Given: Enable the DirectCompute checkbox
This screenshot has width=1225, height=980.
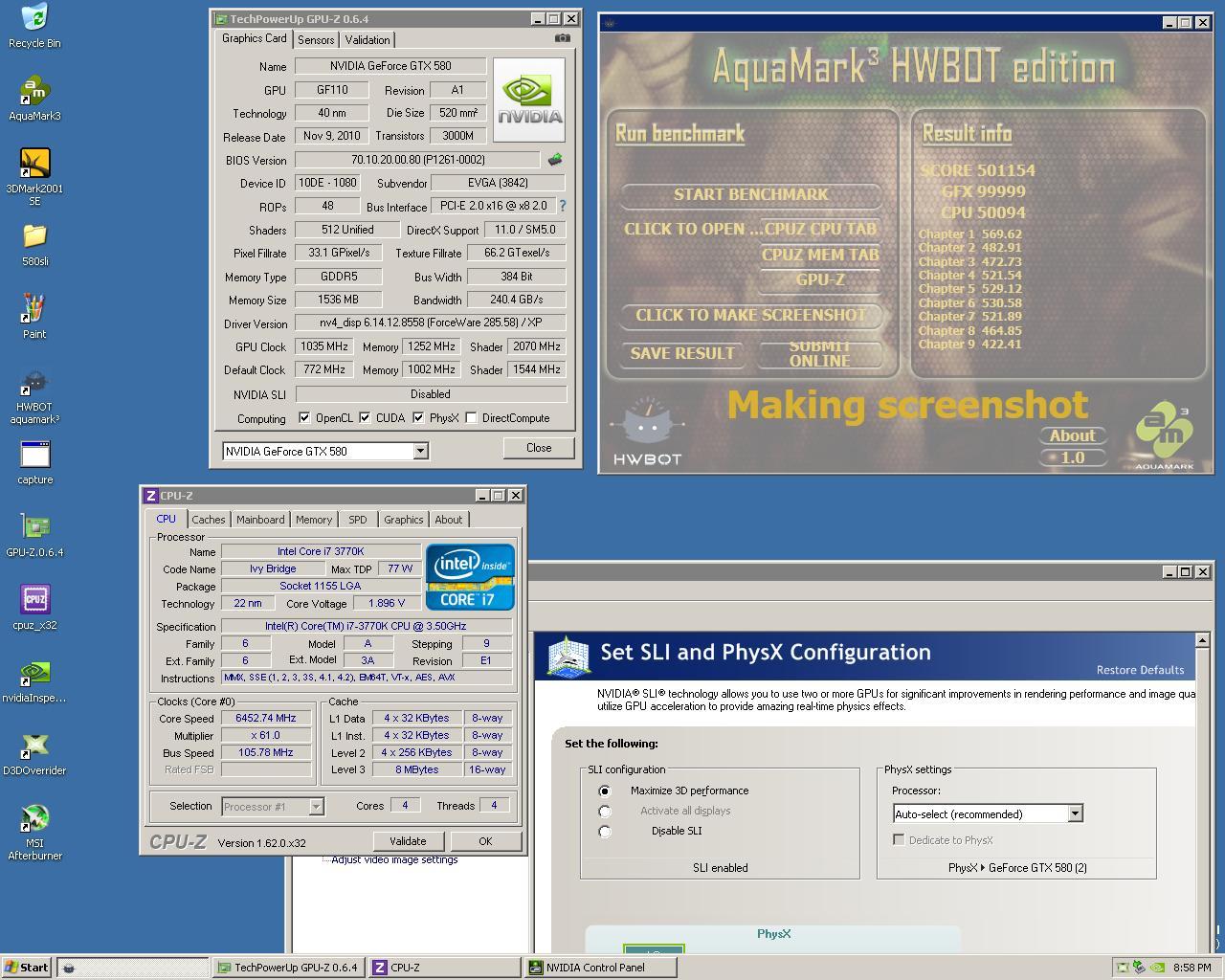Looking at the screenshot, I should click(471, 418).
